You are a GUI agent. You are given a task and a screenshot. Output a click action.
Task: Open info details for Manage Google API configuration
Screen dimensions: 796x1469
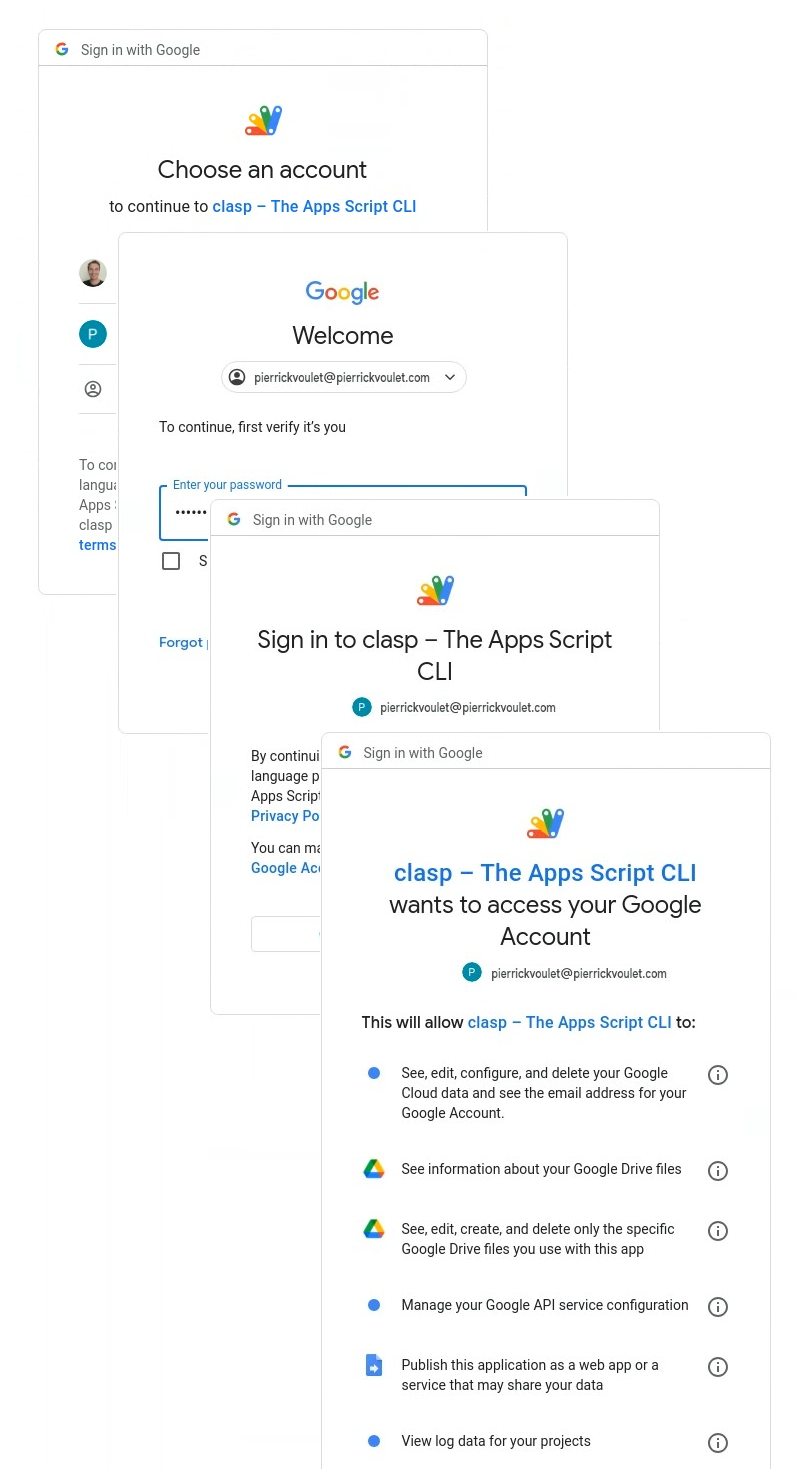click(718, 1306)
